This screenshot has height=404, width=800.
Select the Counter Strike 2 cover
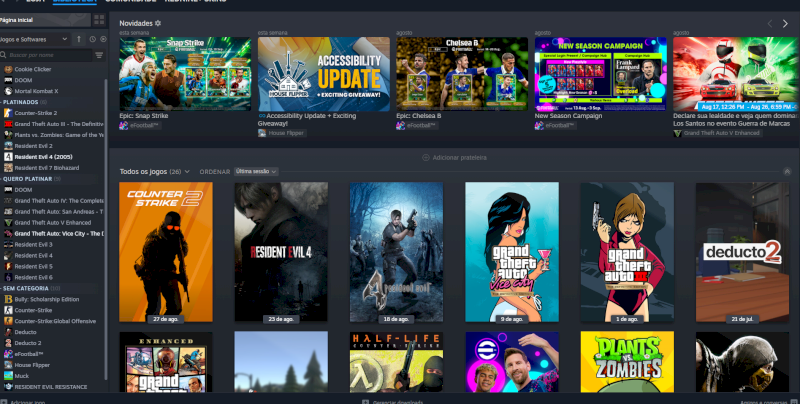click(x=166, y=252)
